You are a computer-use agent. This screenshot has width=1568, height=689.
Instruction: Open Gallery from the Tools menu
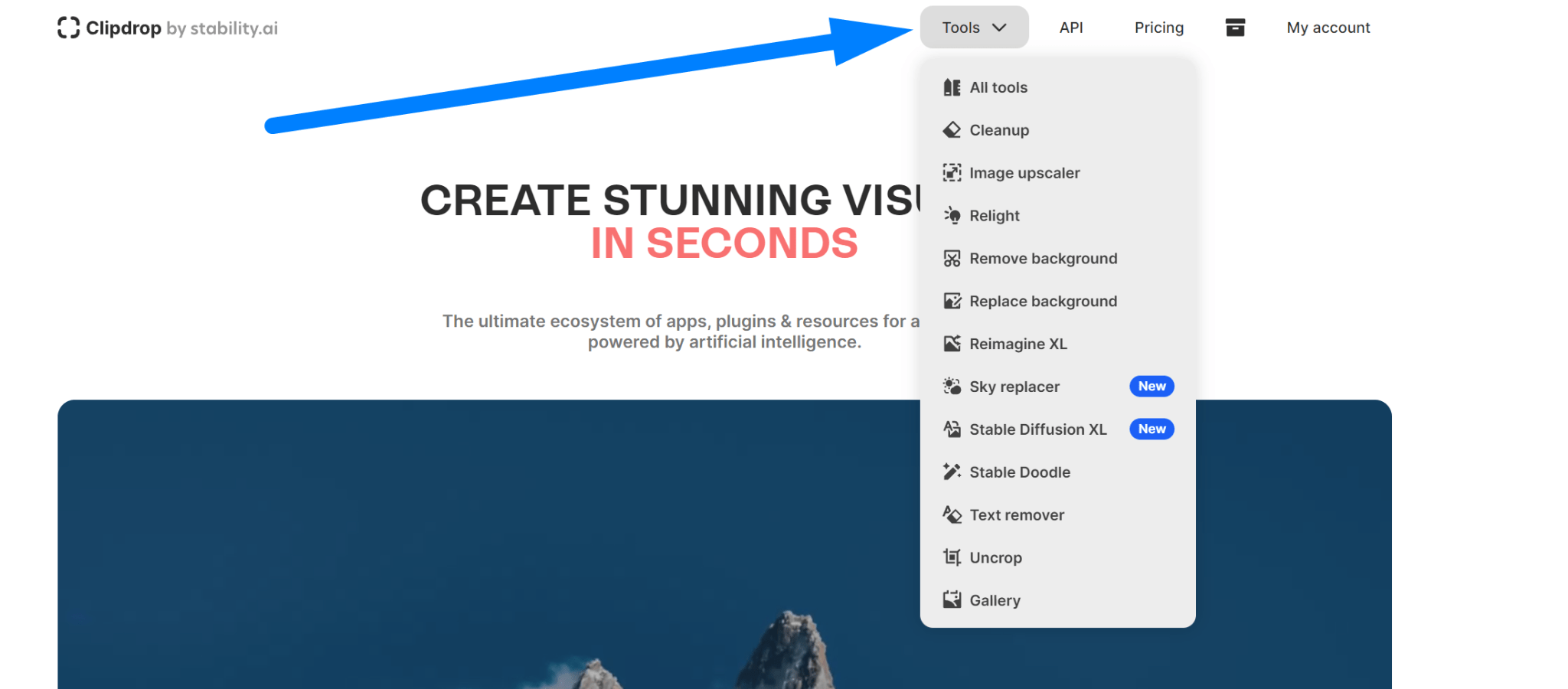click(x=995, y=601)
